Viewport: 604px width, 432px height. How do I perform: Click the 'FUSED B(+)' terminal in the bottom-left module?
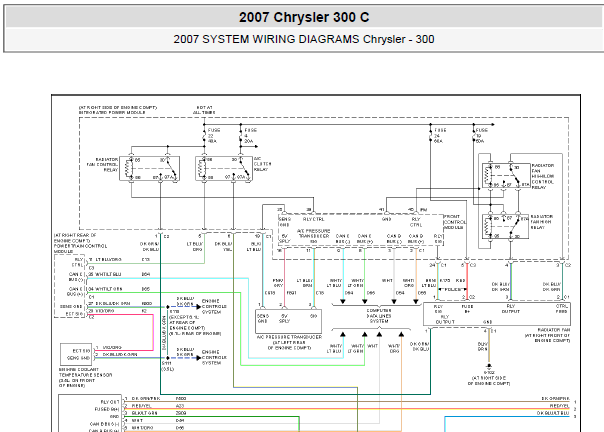click(107, 409)
